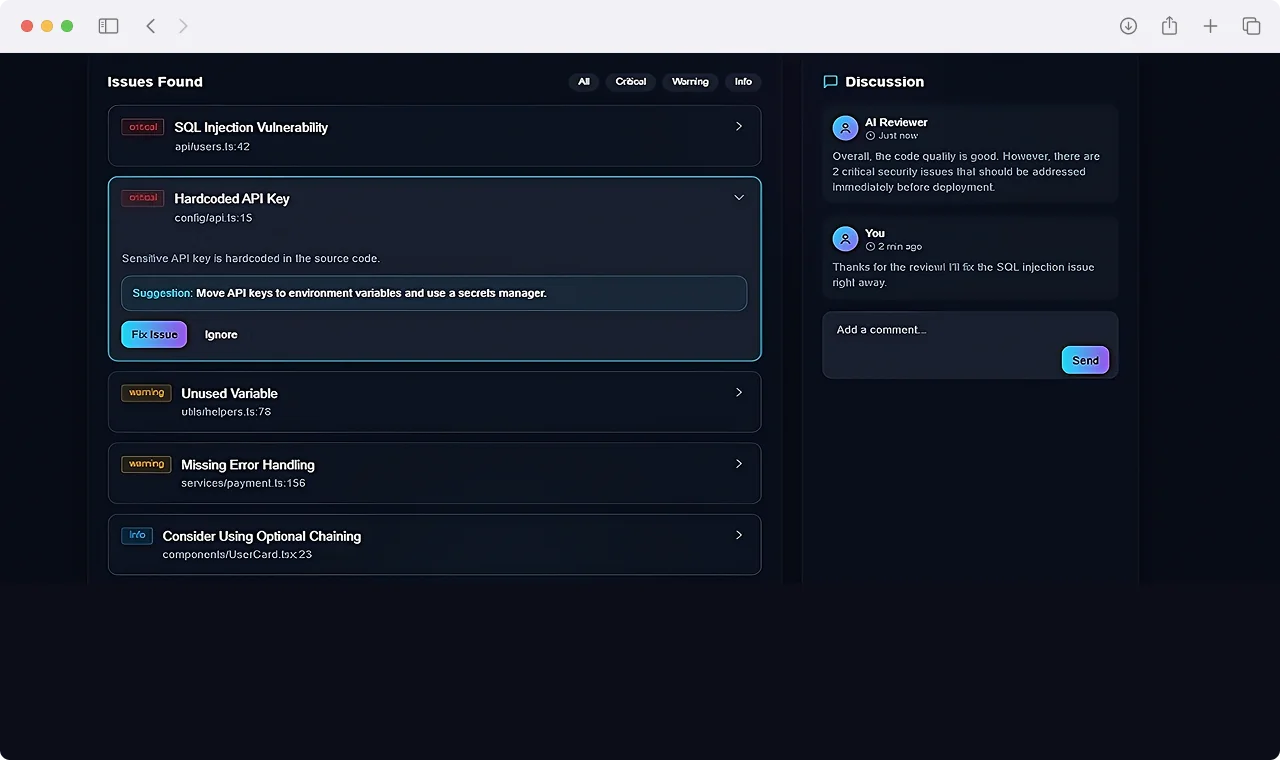The width and height of the screenshot is (1280, 760).
Task: Click the Discussion speech bubble icon
Action: [830, 82]
